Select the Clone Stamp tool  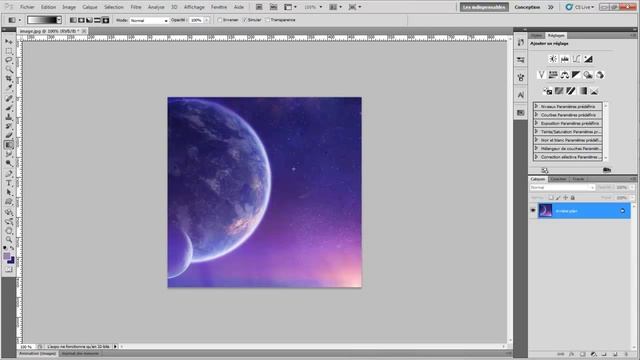[9, 117]
